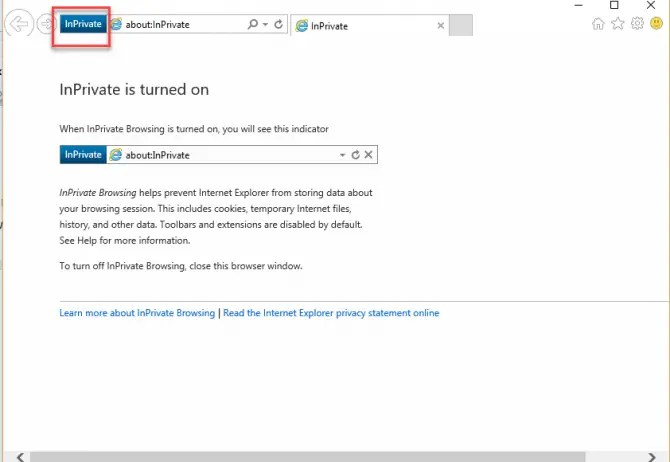Click the sample stop X icon in the page indicator image
This screenshot has width=670, height=462.
click(368, 155)
